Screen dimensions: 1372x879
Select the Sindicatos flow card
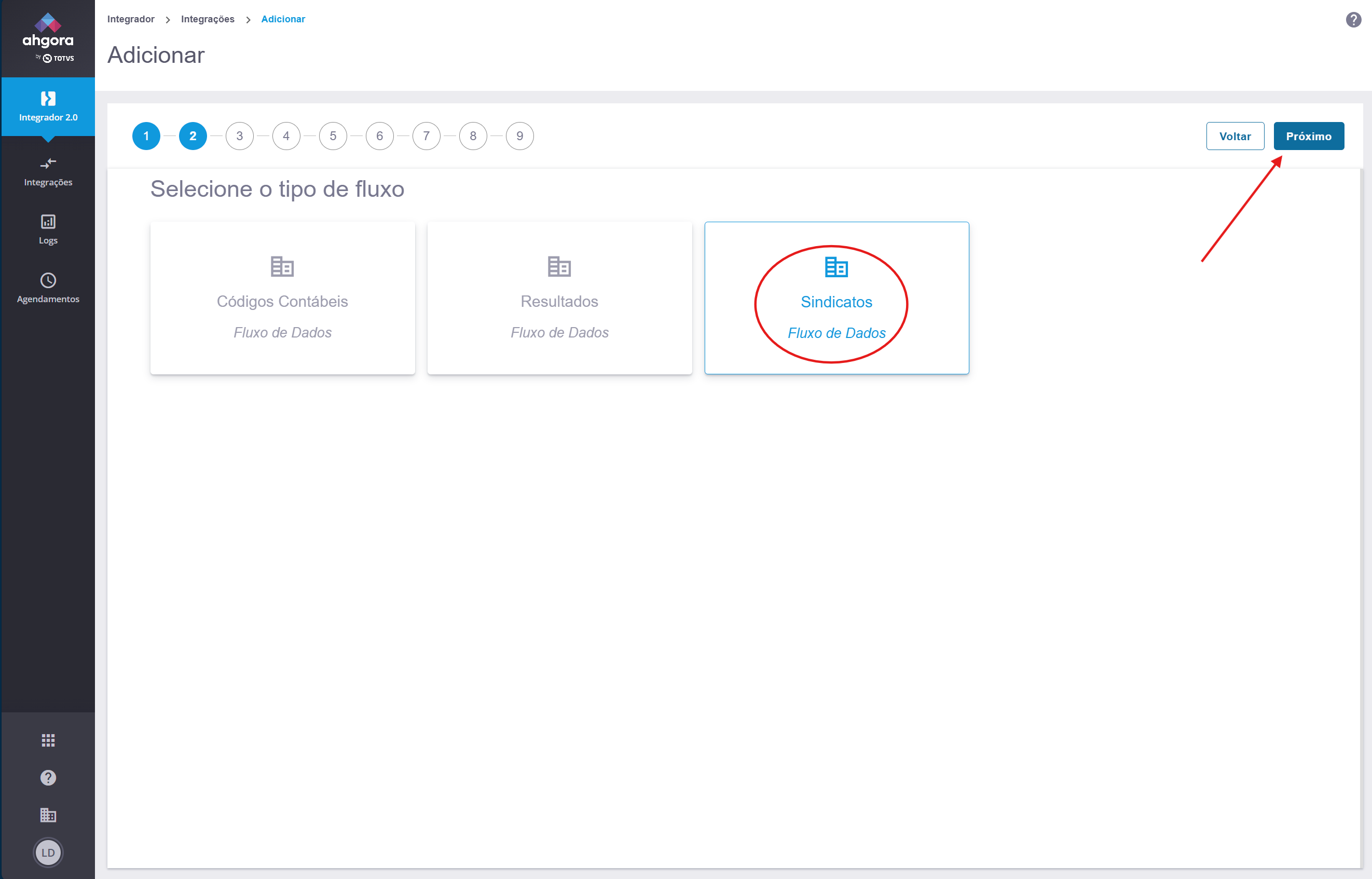tap(836, 298)
